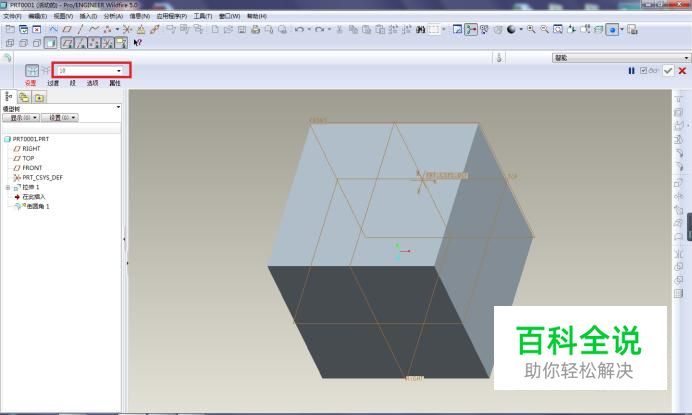Click the datum plane tool icon
The width and height of the screenshot is (692, 415).
click(67, 30)
